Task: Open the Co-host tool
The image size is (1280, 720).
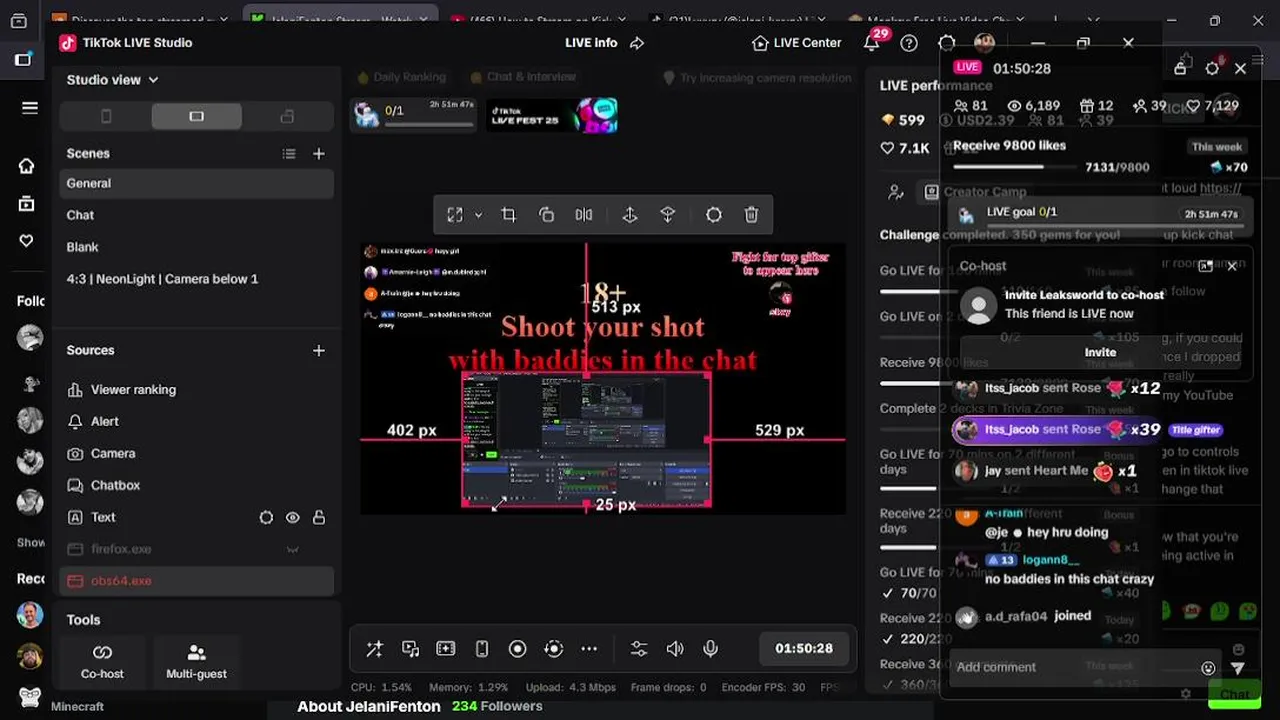Action: [x=102, y=662]
